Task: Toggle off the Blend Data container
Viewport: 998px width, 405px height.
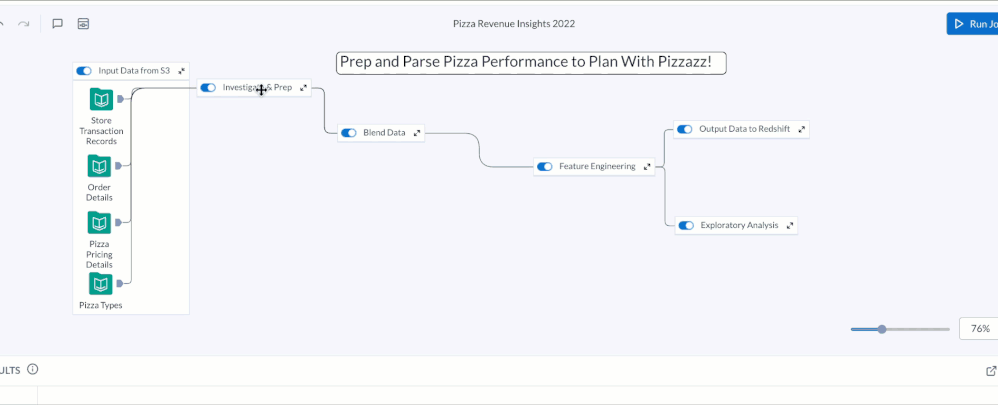Action: tap(349, 132)
